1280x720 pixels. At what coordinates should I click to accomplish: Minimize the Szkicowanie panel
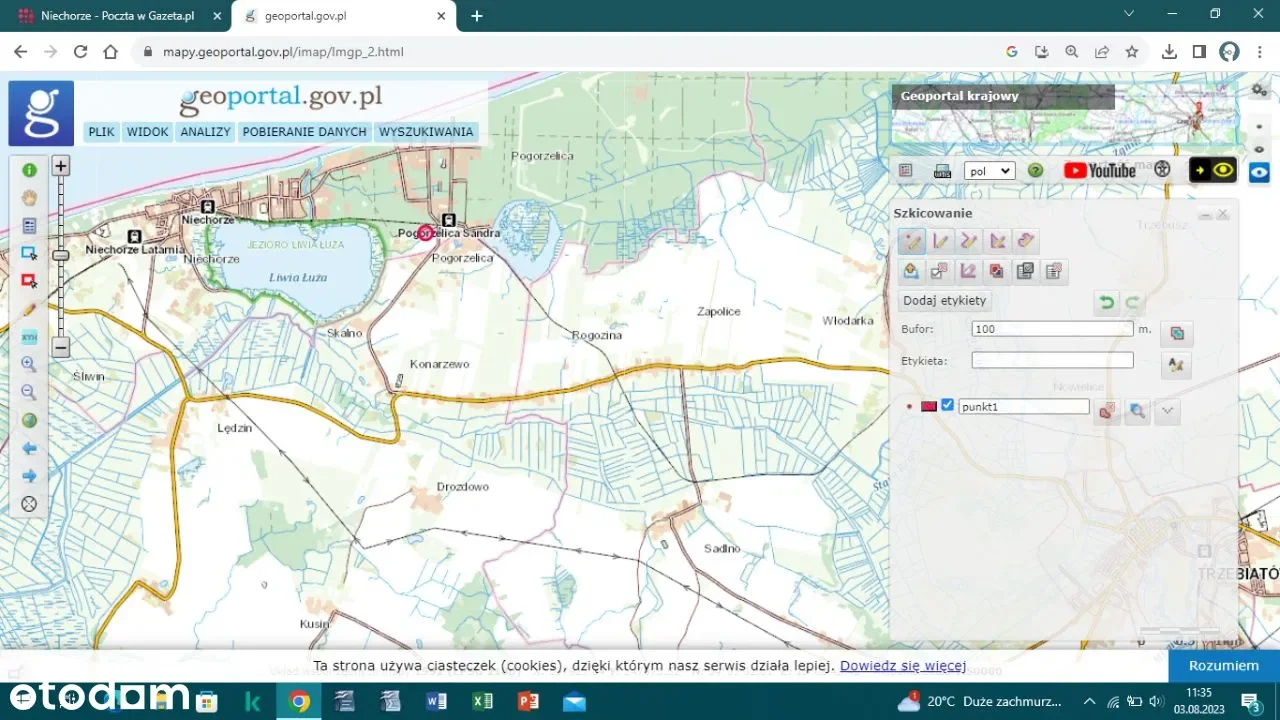tap(1206, 215)
